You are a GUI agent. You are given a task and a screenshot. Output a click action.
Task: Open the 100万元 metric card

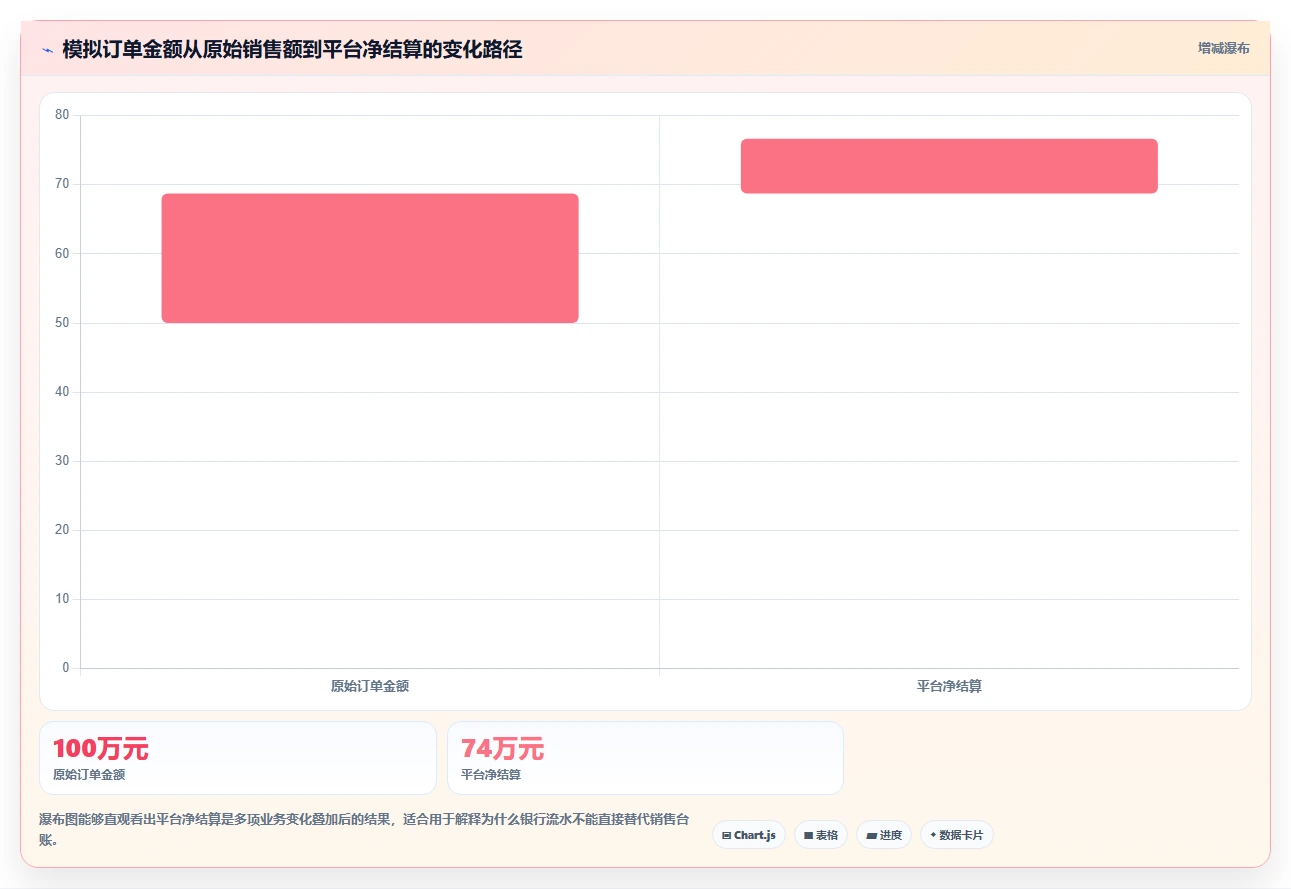click(238, 758)
